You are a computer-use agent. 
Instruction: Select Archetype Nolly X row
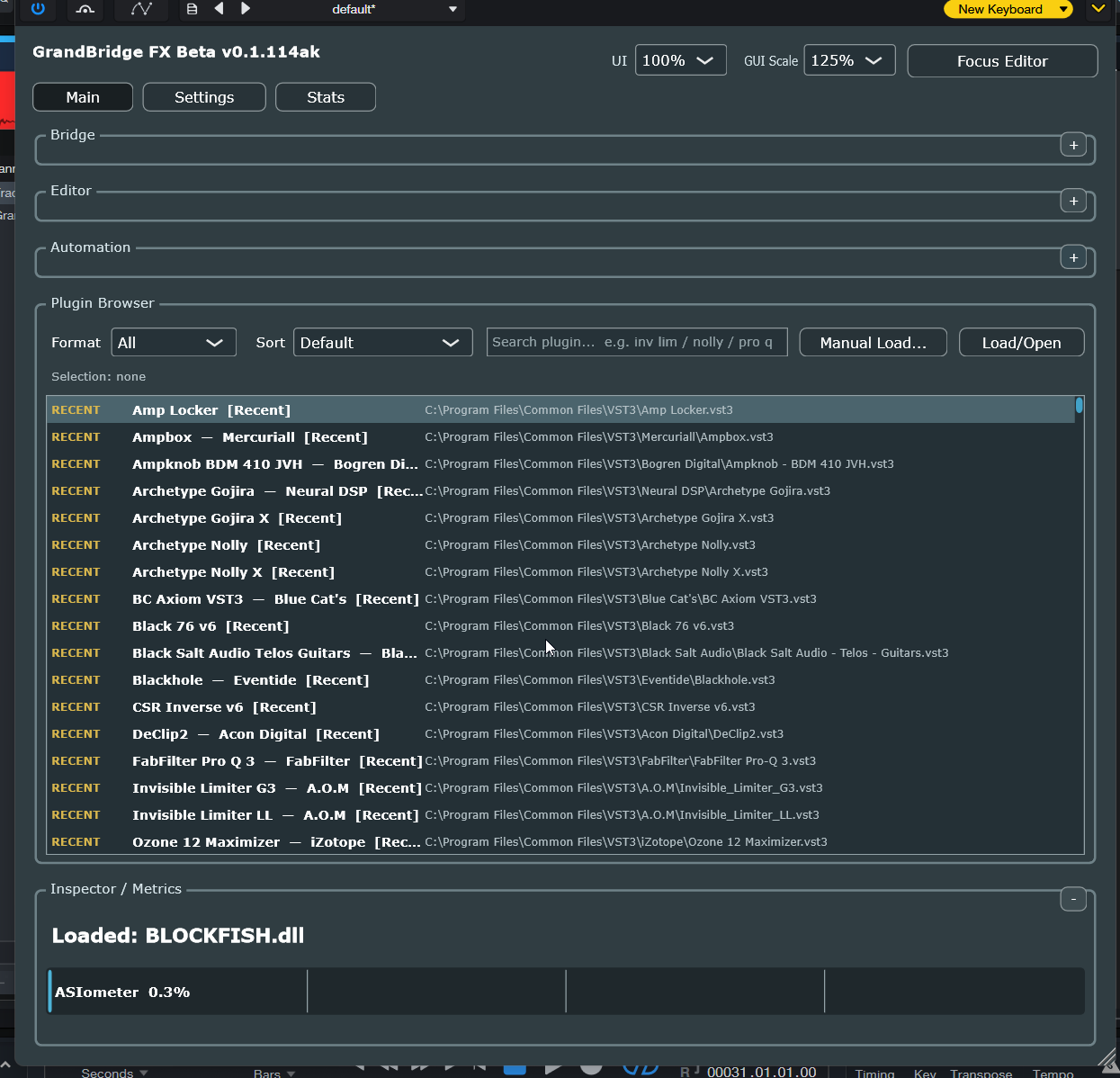pos(560,571)
